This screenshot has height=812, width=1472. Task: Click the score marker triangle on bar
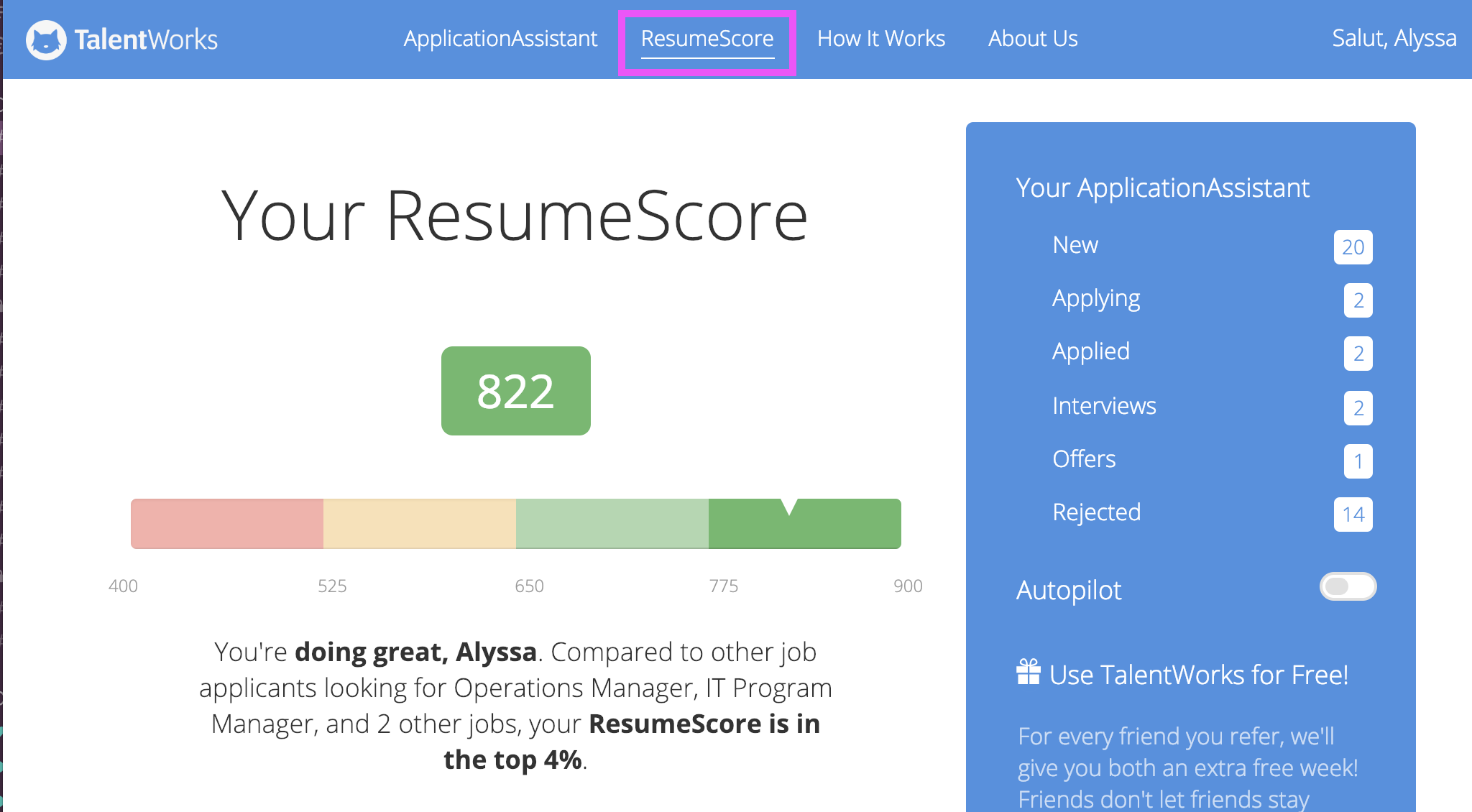(788, 506)
